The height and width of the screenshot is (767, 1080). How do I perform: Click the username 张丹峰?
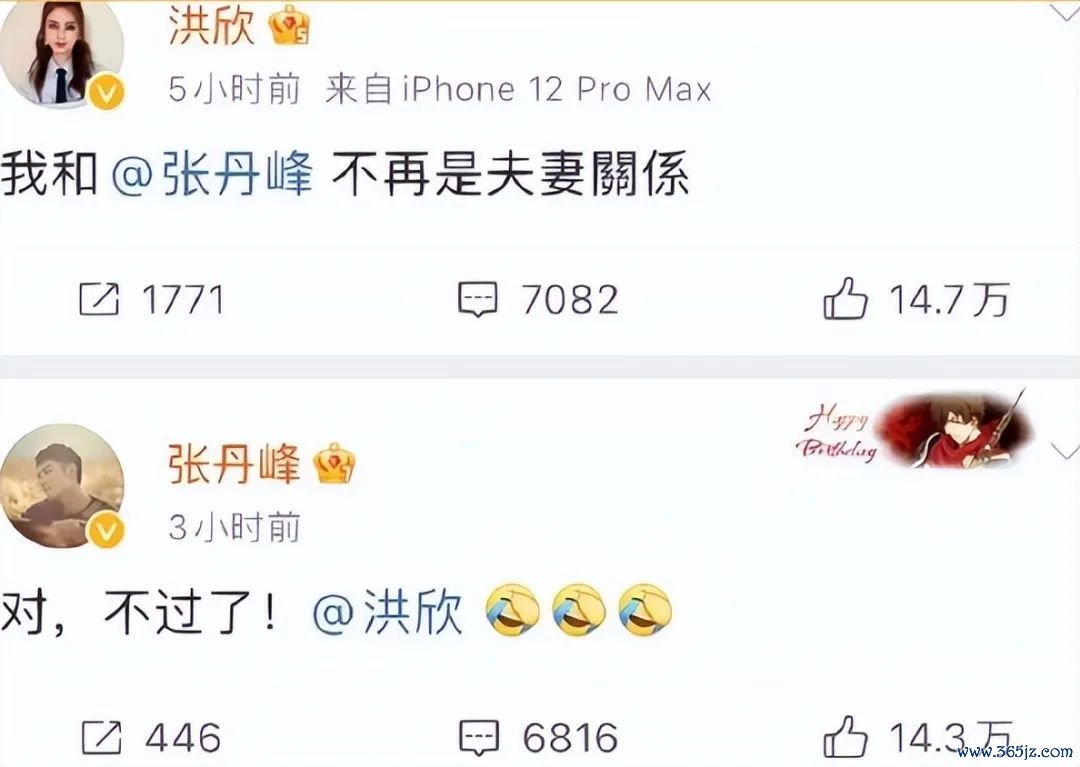(234, 463)
